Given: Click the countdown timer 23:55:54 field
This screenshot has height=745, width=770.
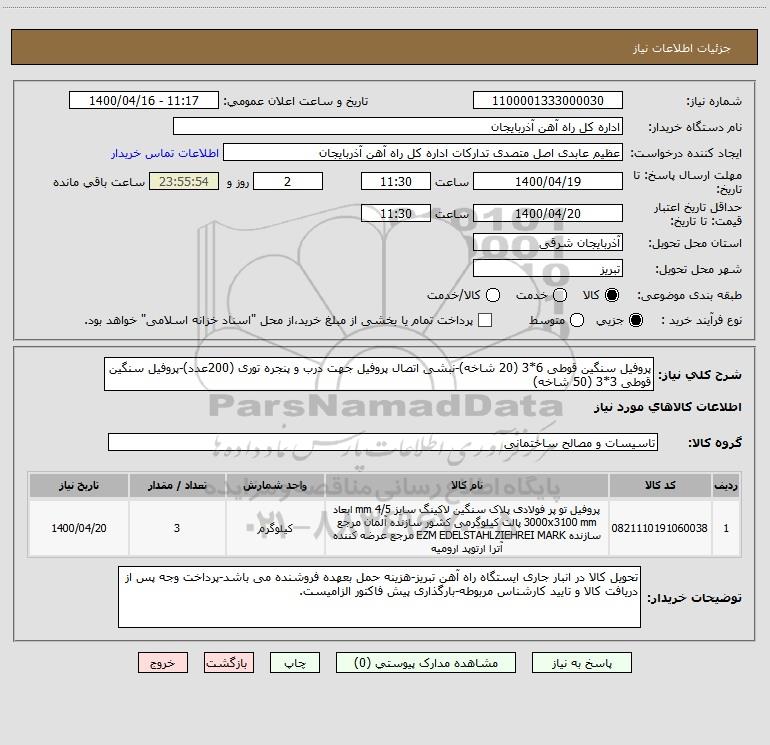Looking at the screenshot, I should tap(184, 181).
